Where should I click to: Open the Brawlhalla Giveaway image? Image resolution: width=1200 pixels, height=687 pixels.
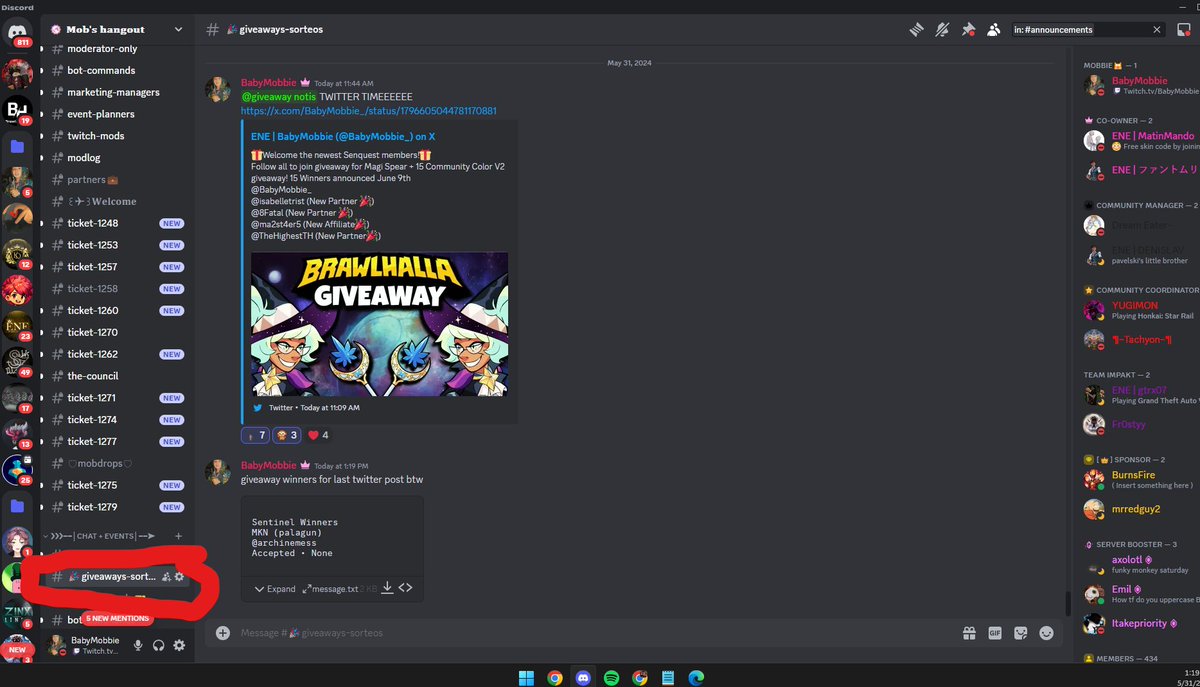coord(379,323)
